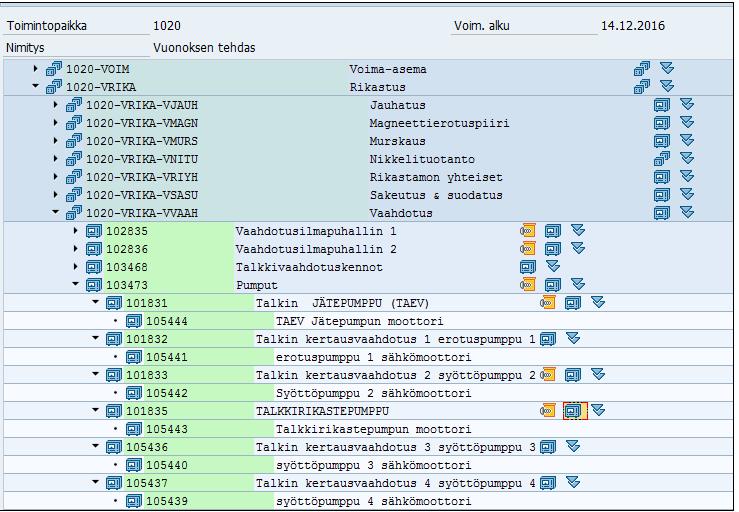Click blue down-arrow icon in Voima-asema row
Viewport: 739px width, 512px height.
pos(667,68)
